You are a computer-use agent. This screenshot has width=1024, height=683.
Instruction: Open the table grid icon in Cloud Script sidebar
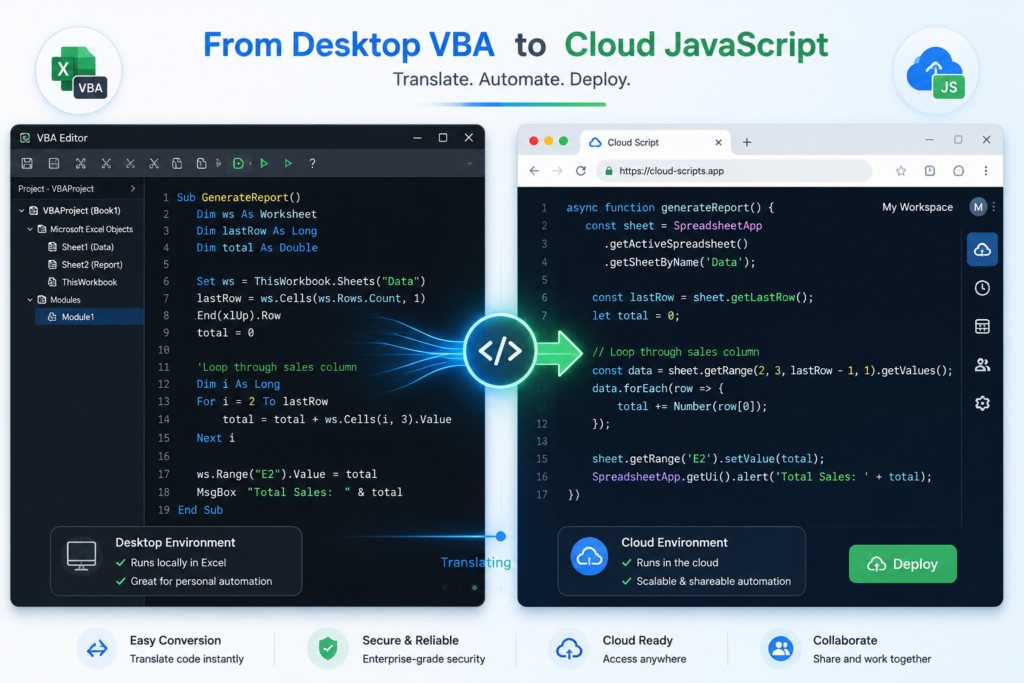pos(982,326)
